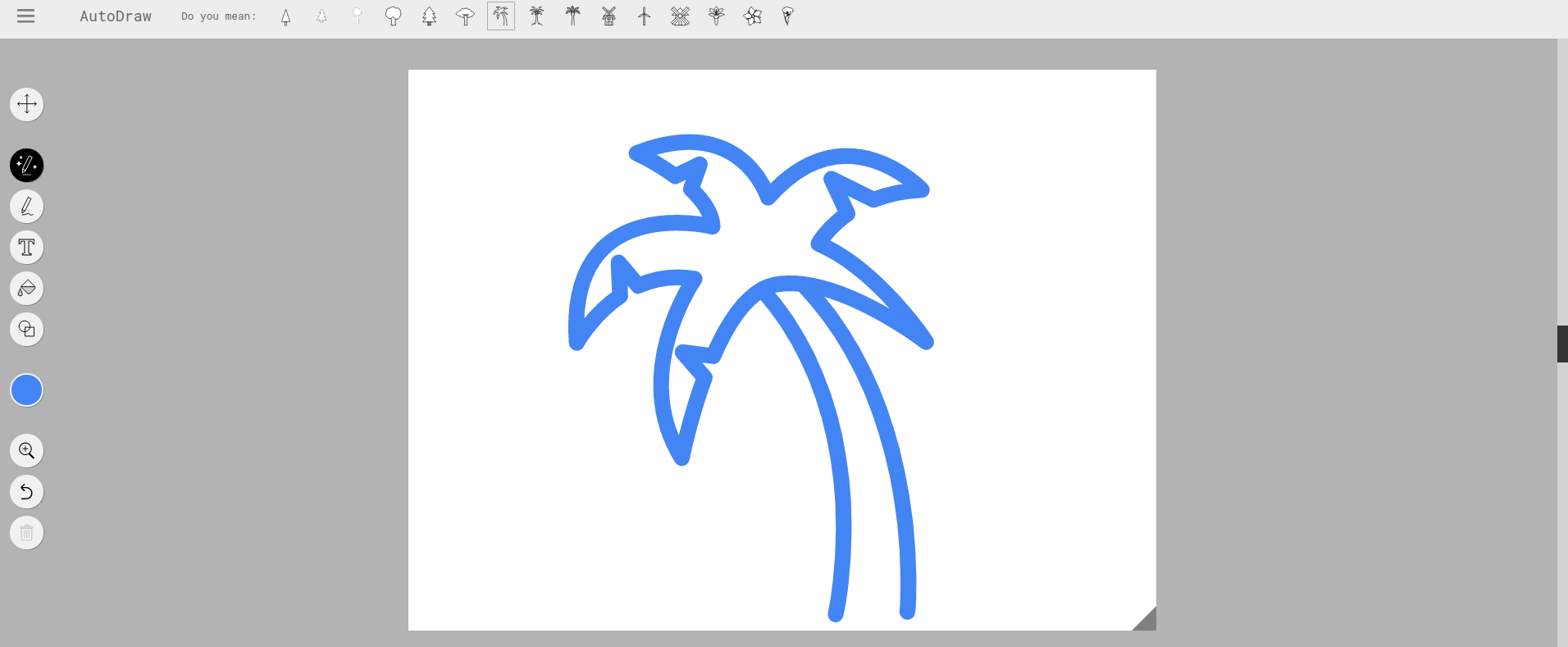1568x647 pixels.
Task: Click the AutoDraw title text
Action: click(116, 16)
